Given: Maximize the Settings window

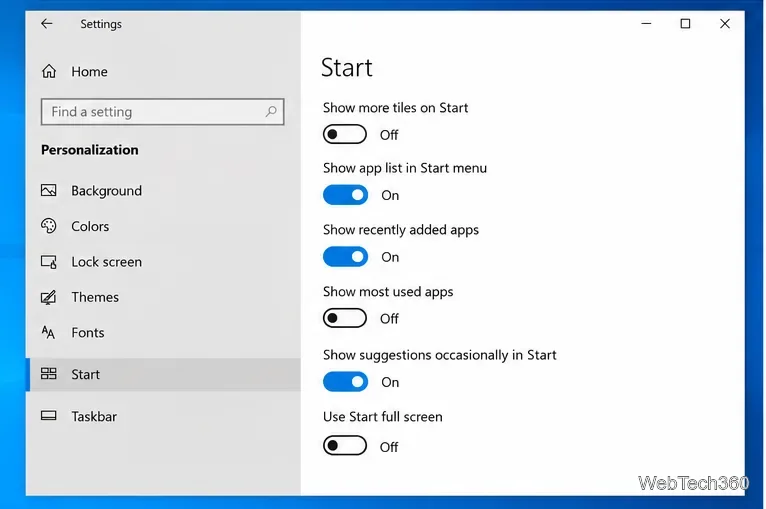Looking at the screenshot, I should pyautogui.click(x=685, y=23).
